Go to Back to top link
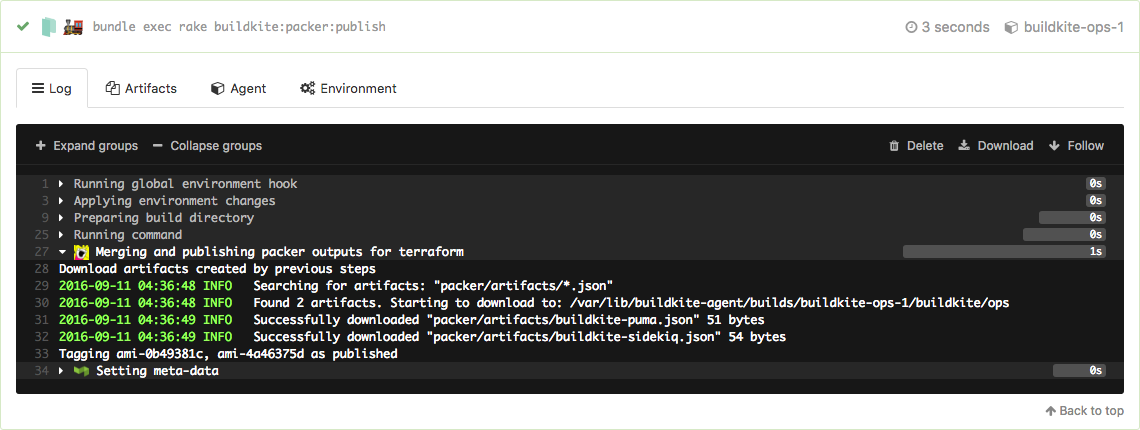The width and height of the screenshot is (1140, 430). pyautogui.click(x=1084, y=411)
